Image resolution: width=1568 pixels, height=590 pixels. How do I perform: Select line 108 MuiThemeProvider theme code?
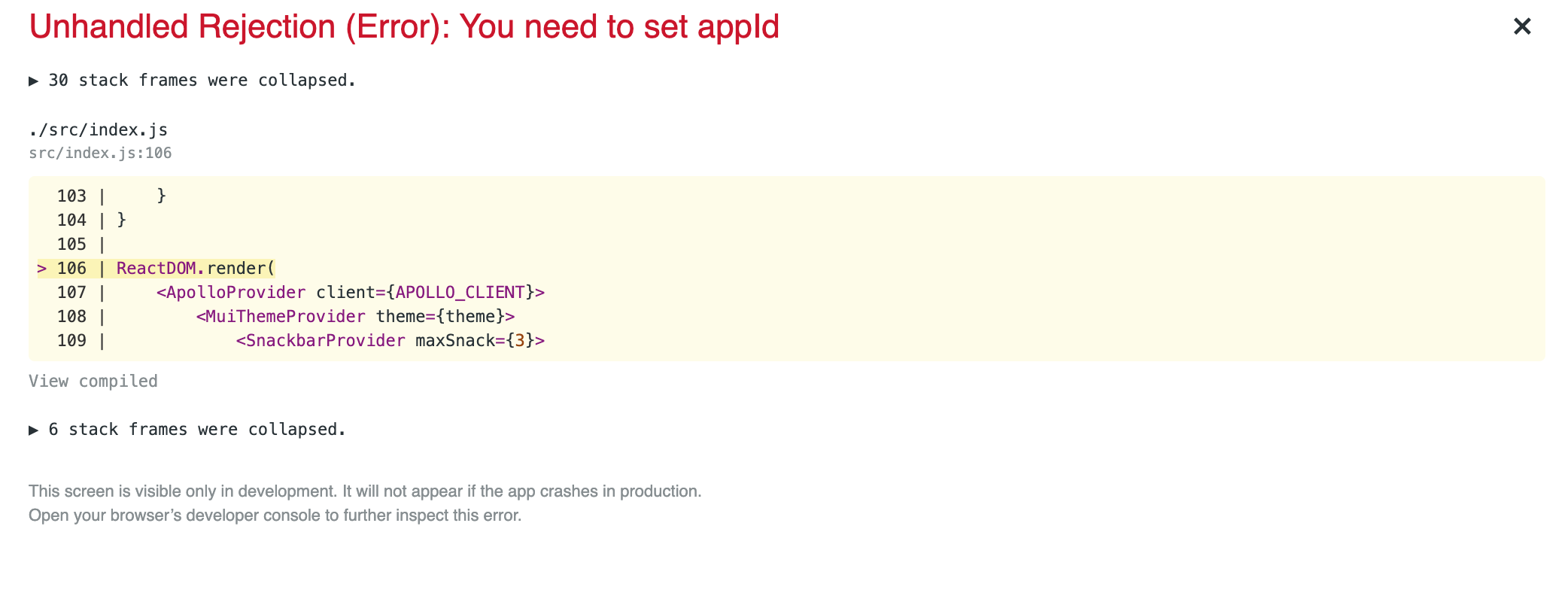click(x=355, y=317)
